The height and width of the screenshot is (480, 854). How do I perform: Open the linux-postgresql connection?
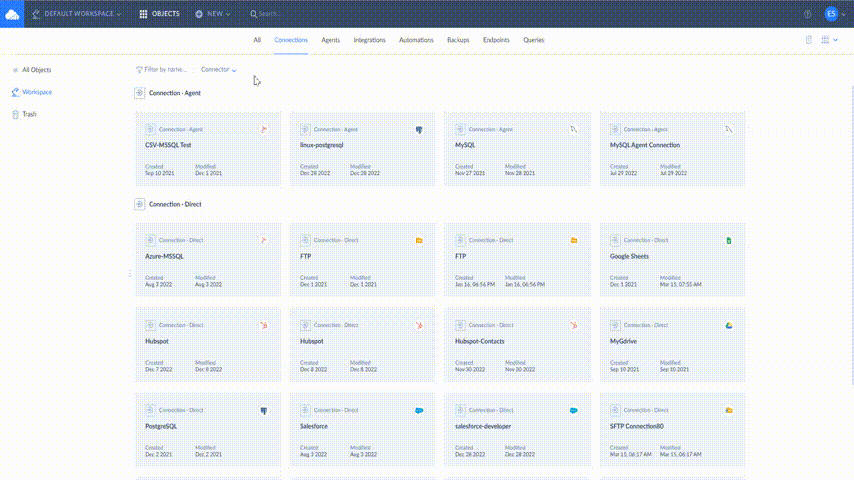tap(363, 149)
